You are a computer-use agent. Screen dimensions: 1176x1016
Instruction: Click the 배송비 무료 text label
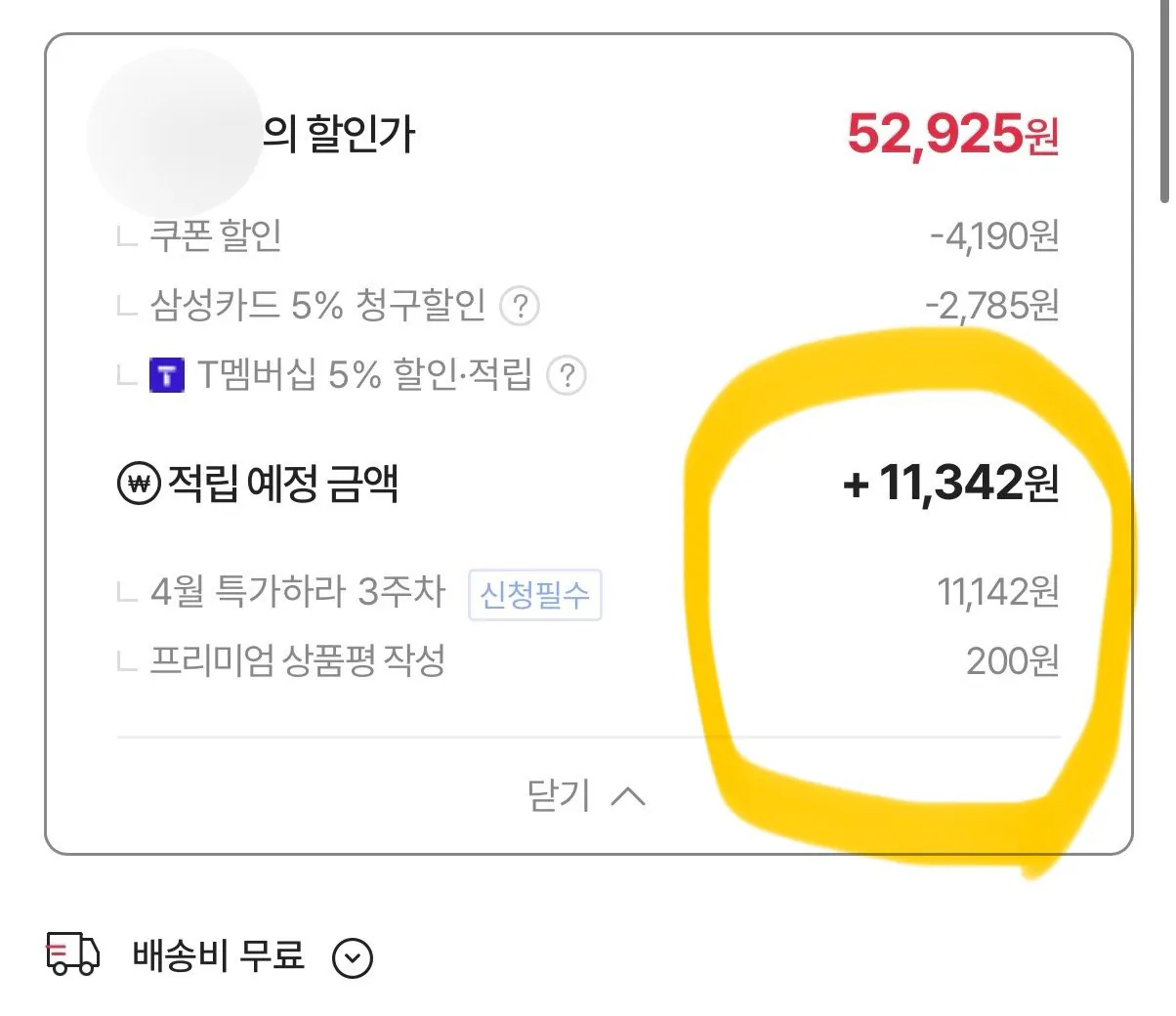(217, 955)
